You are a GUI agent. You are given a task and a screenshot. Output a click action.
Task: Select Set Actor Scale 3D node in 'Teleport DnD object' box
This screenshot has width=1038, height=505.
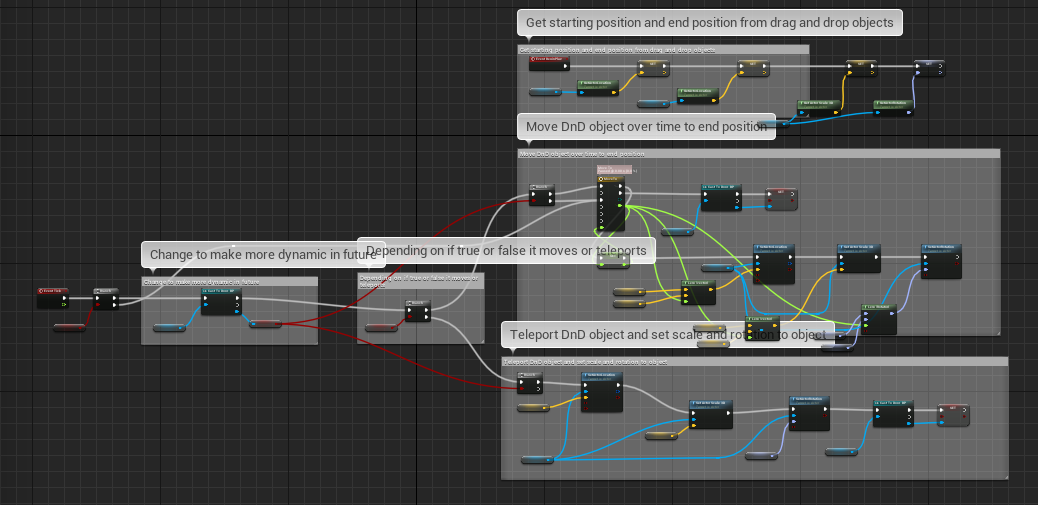[x=711, y=414]
